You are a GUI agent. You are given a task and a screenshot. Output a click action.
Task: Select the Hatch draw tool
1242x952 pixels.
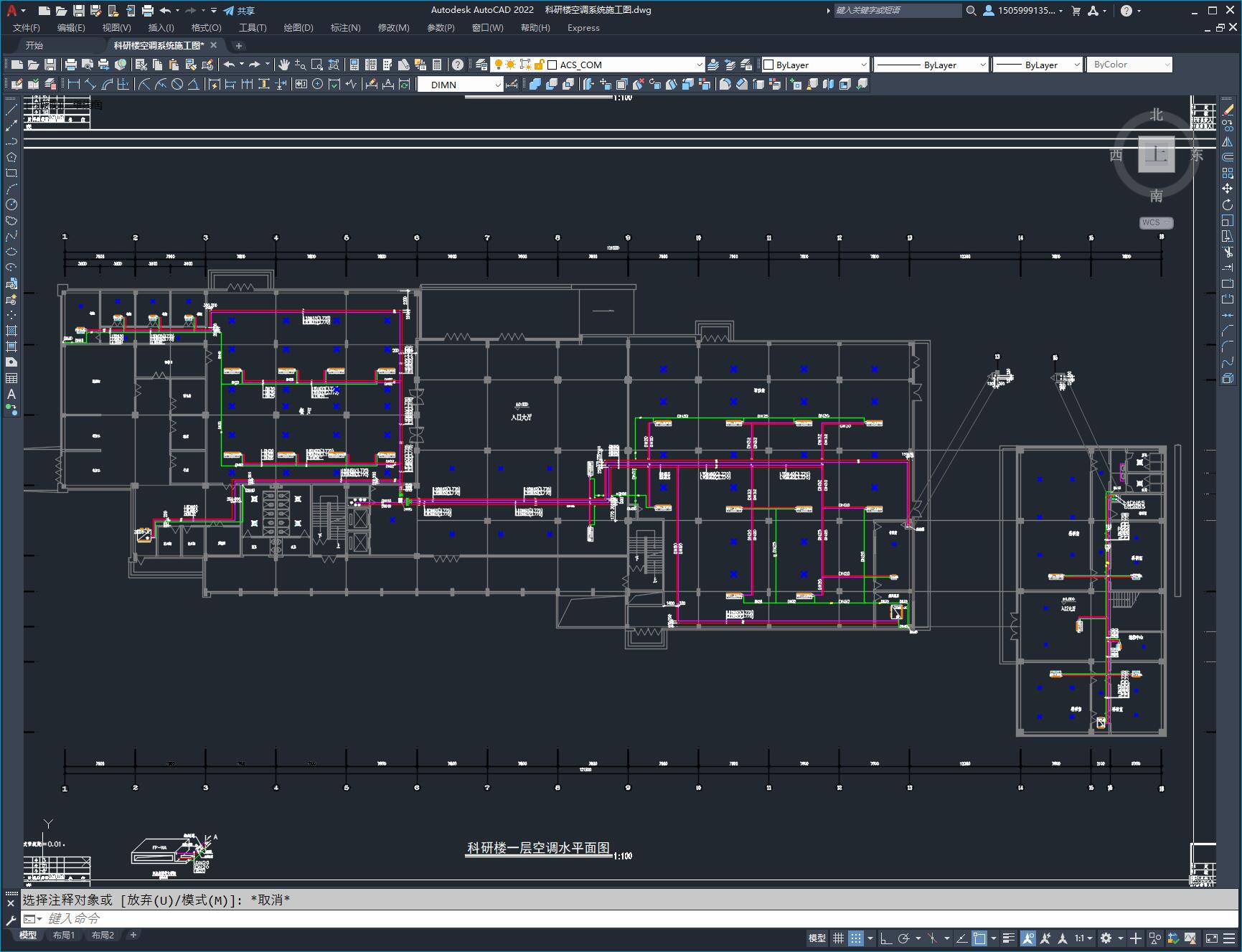click(11, 331)
